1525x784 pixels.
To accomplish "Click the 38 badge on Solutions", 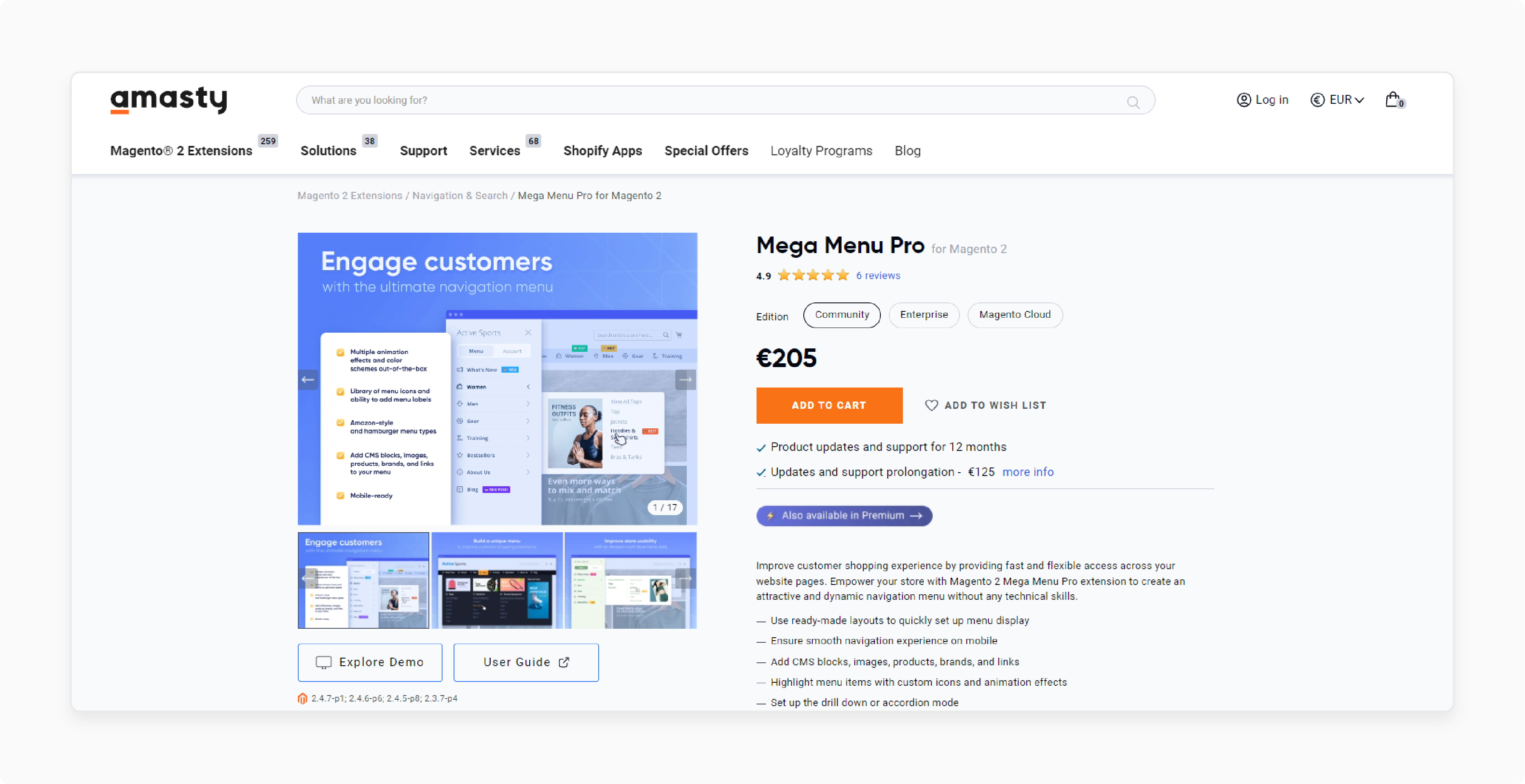I will click(x=369, y=141).
